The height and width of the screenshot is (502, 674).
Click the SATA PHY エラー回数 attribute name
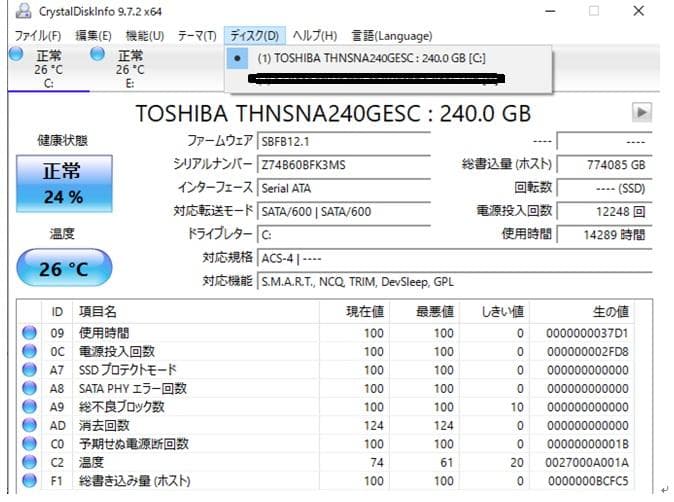pyautogui.click(x=133, y=388)
